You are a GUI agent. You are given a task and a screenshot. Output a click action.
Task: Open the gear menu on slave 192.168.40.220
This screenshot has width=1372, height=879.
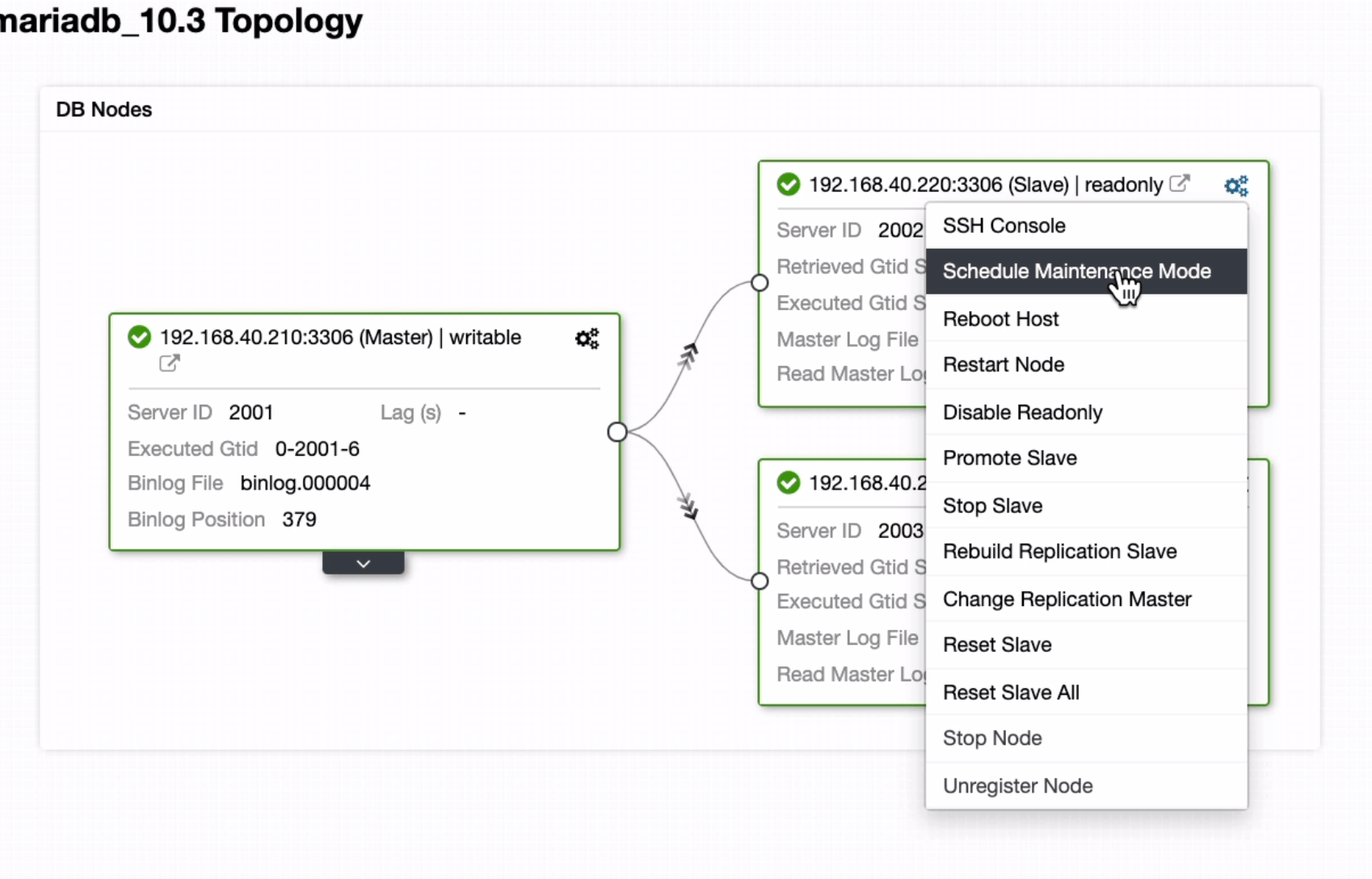point(1235,185)
